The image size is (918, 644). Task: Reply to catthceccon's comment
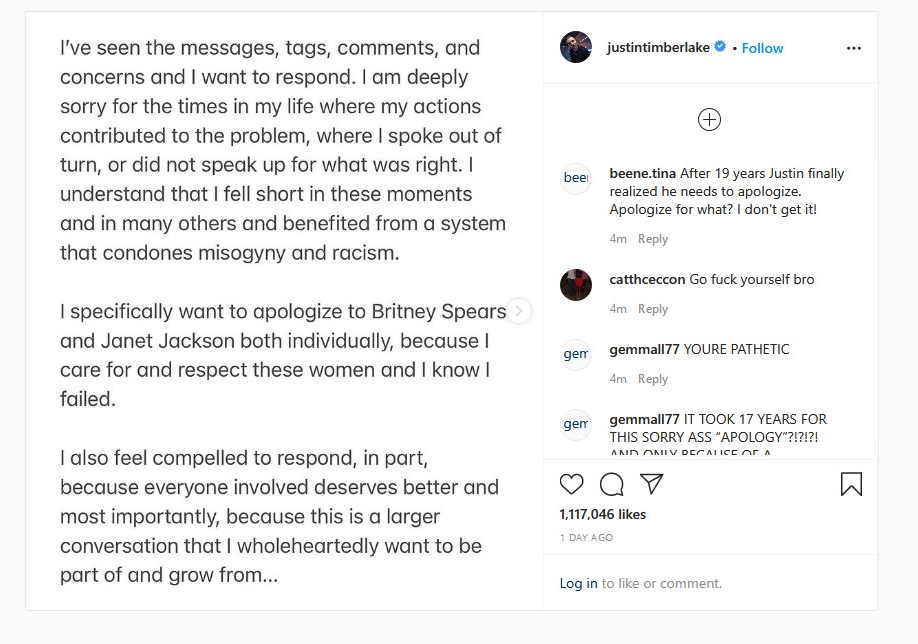[x=653, y=309]
